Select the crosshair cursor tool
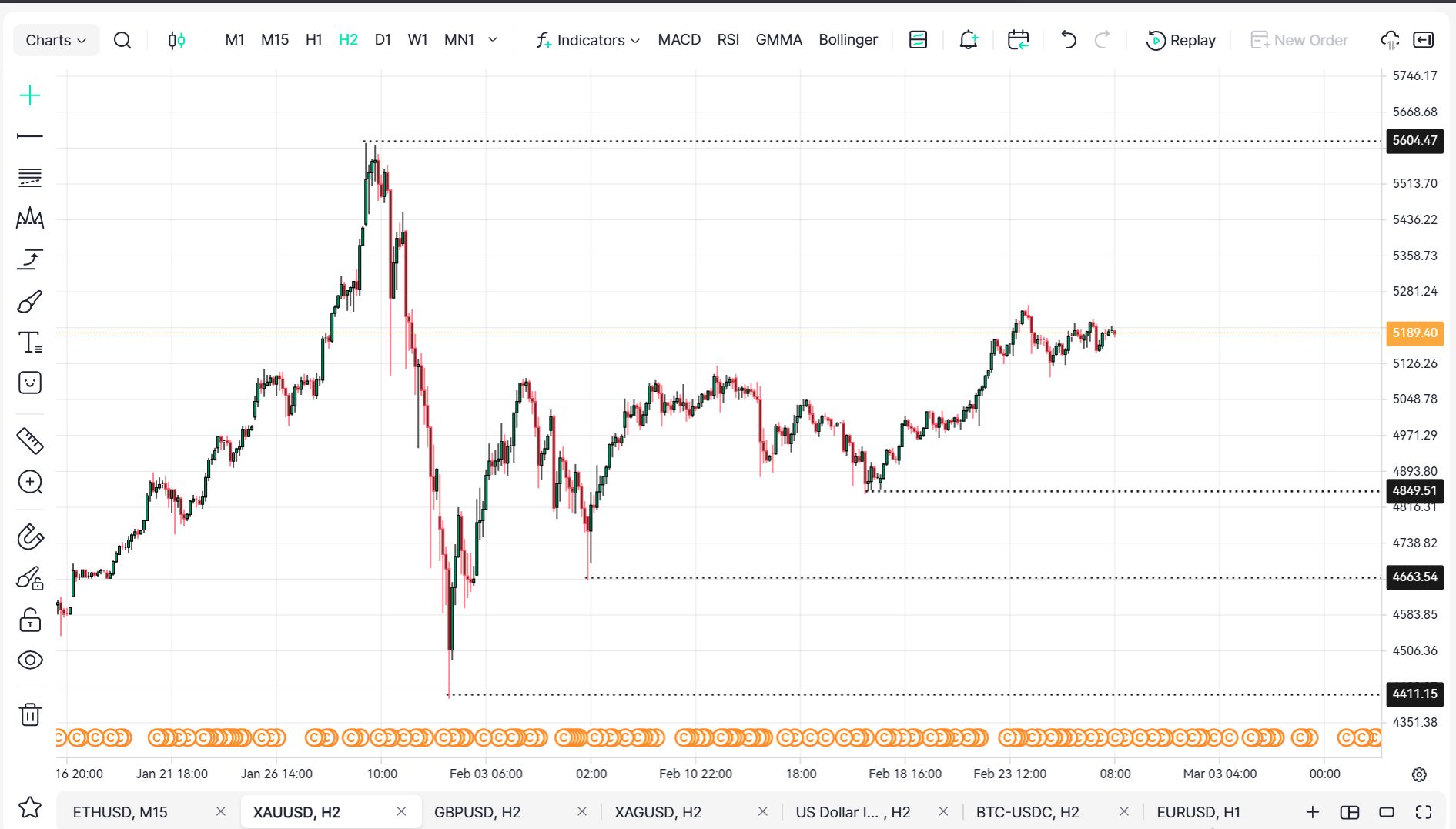 (x=30, y=95)
